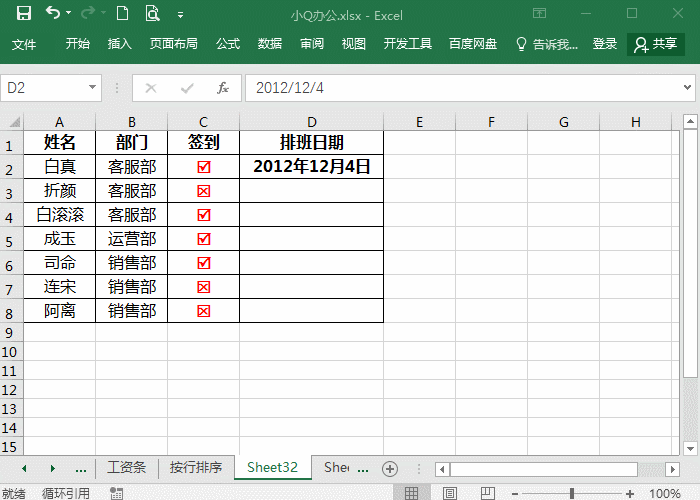Switch to the 开始 ribbon tab
This screenshot has height=500, width=700.
coord(78,44)
